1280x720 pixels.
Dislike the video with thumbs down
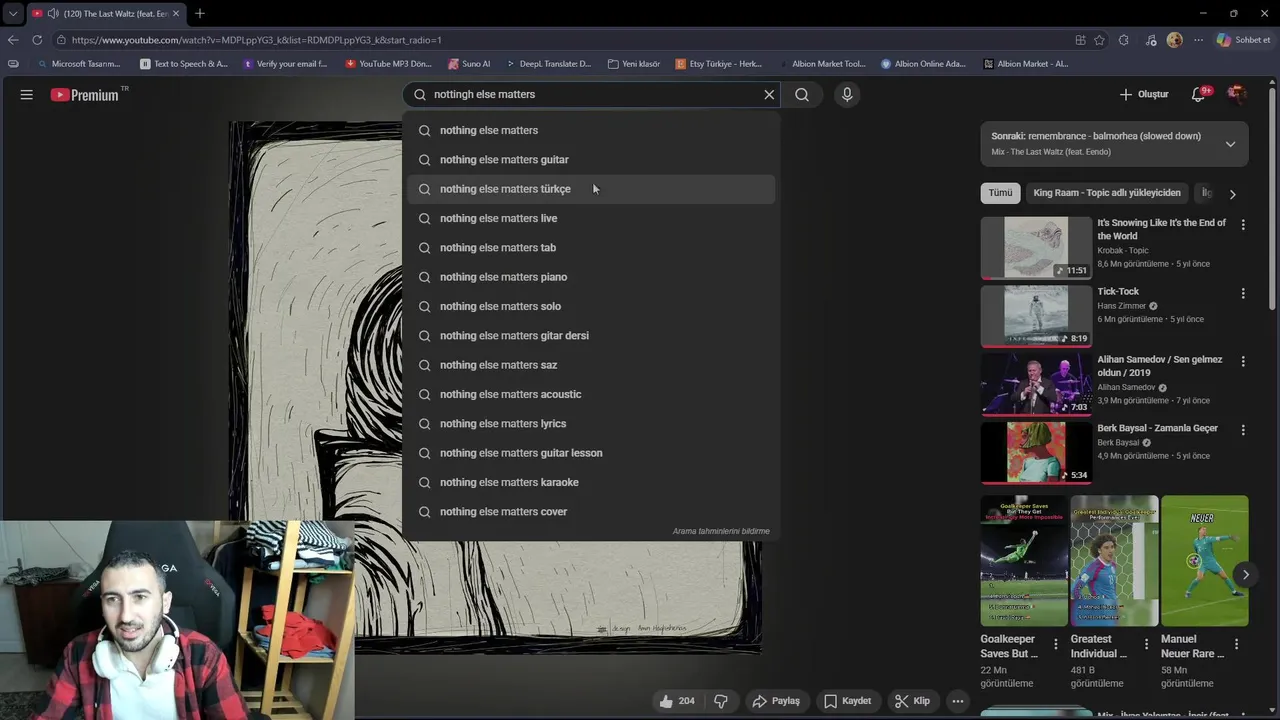tap(721, 701)
